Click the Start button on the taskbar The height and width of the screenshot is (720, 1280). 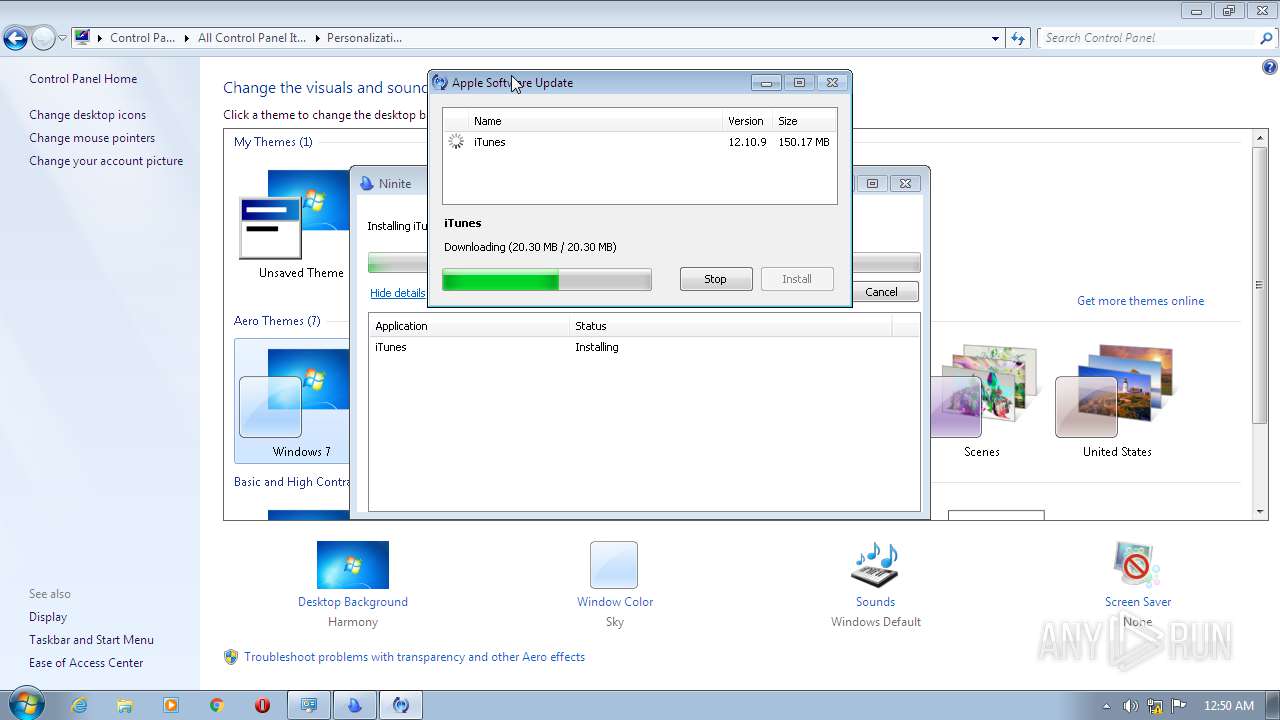click(25, 704)
